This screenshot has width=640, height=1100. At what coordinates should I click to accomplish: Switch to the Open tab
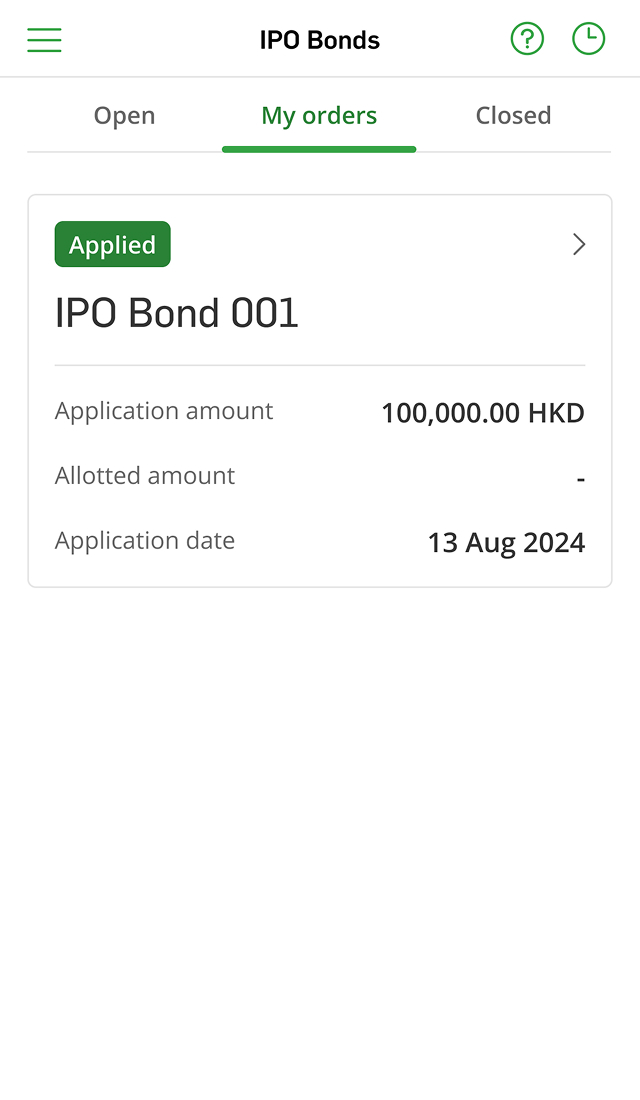tap(124, 116)
